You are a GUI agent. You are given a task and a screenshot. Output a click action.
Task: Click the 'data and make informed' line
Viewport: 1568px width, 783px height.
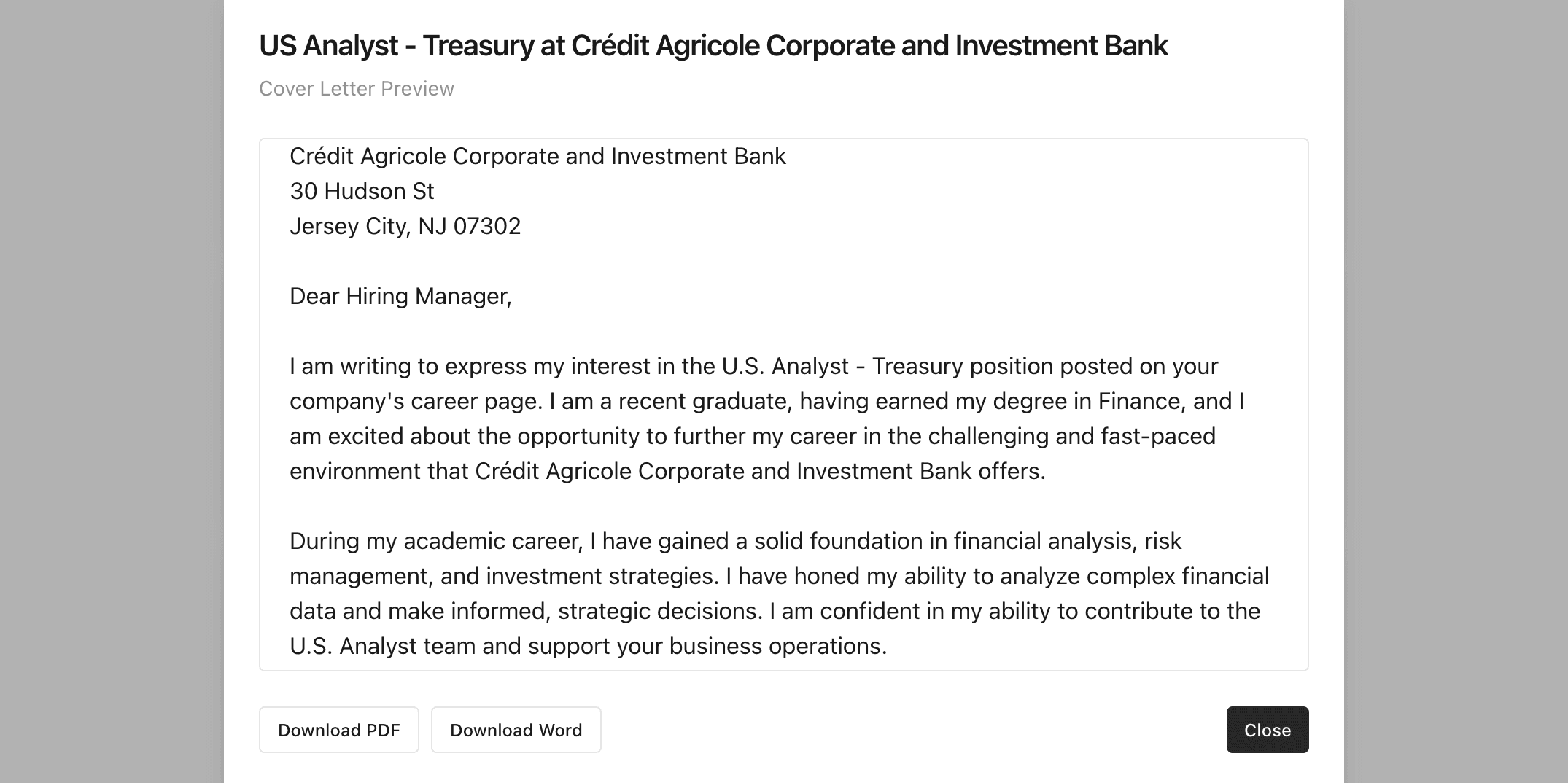tap(775, 611)
